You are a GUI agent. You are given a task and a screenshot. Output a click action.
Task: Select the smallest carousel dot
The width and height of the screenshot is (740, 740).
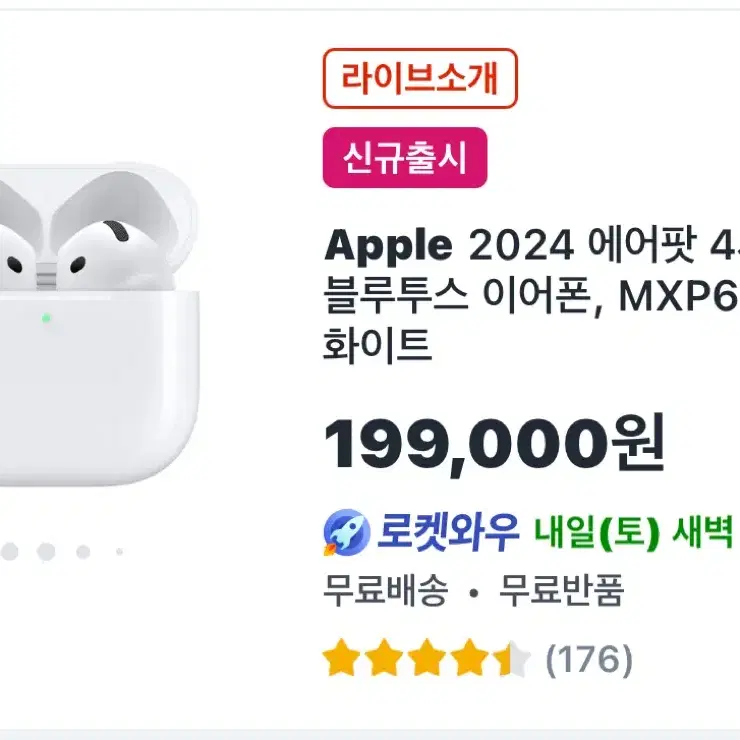tap(119, 552)
